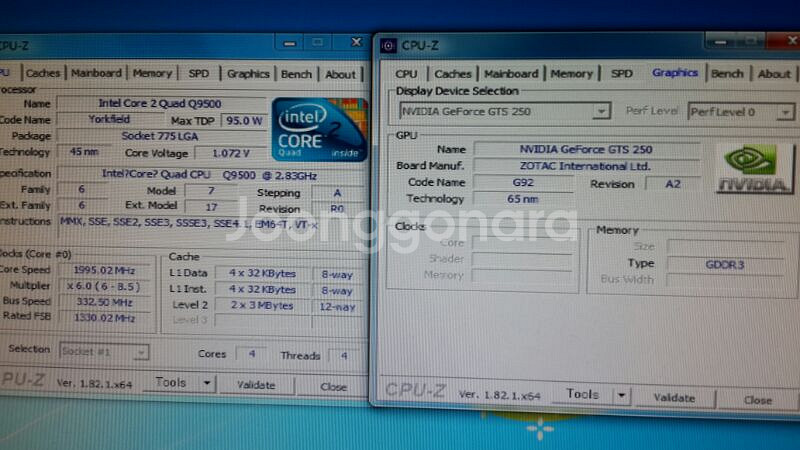This screenshot has width=800, height=450.
Task: Open Bench tab in right CPU-Z window
Action: tap(727, 74)
